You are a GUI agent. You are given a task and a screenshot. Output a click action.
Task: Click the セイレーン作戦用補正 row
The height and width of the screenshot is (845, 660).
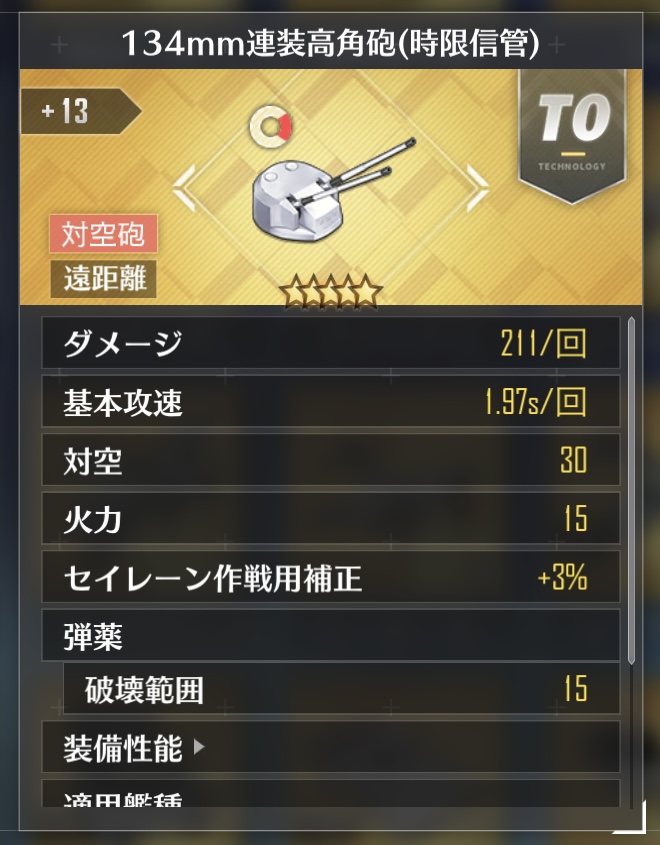tap(331, 577)
